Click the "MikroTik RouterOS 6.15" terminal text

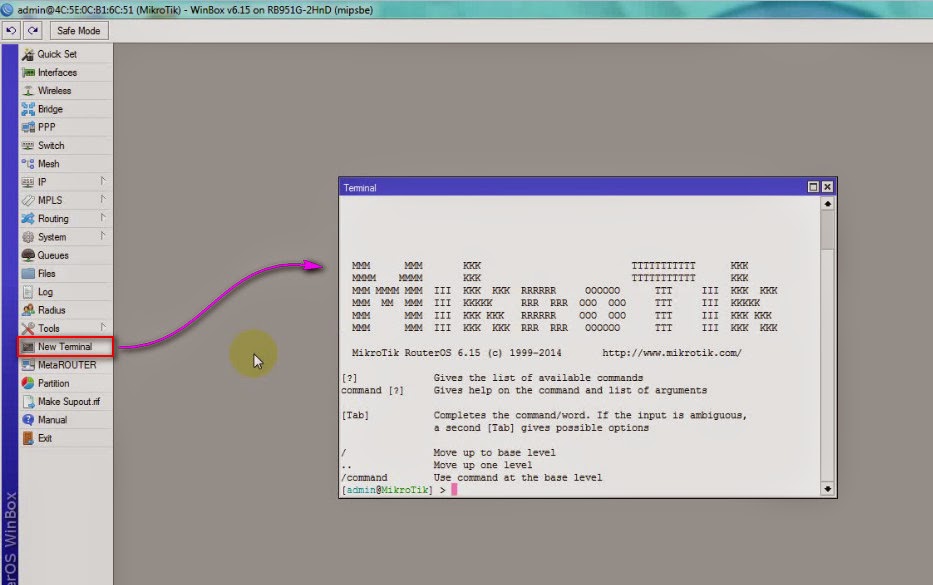(x=416, y=353)
